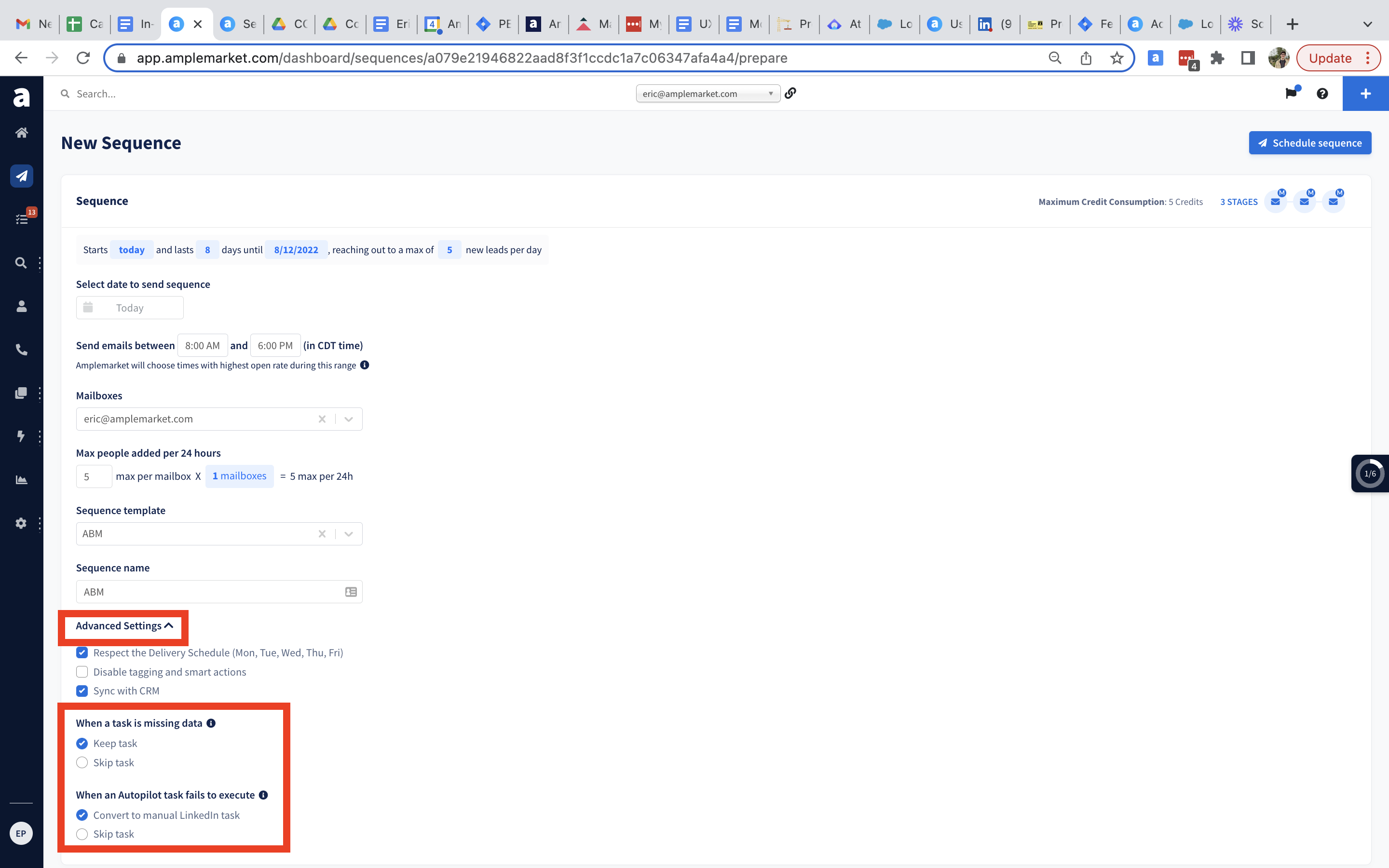Viewport: 1389px width, 868px height.
Task: Open the eric@amplemarket.com account dropdown at top
Action: (x=708, y=94)
